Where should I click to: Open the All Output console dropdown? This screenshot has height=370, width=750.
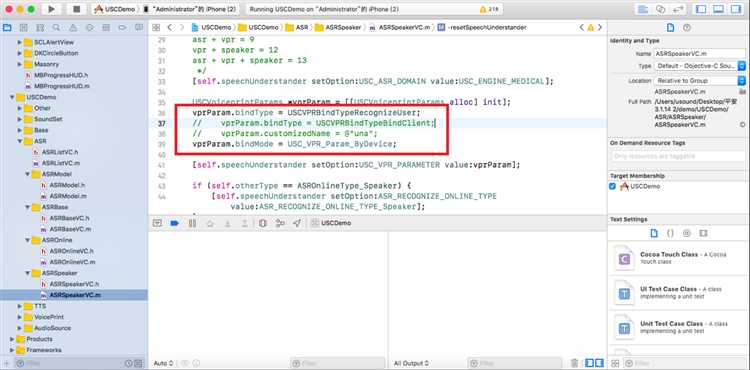[411, 363]
